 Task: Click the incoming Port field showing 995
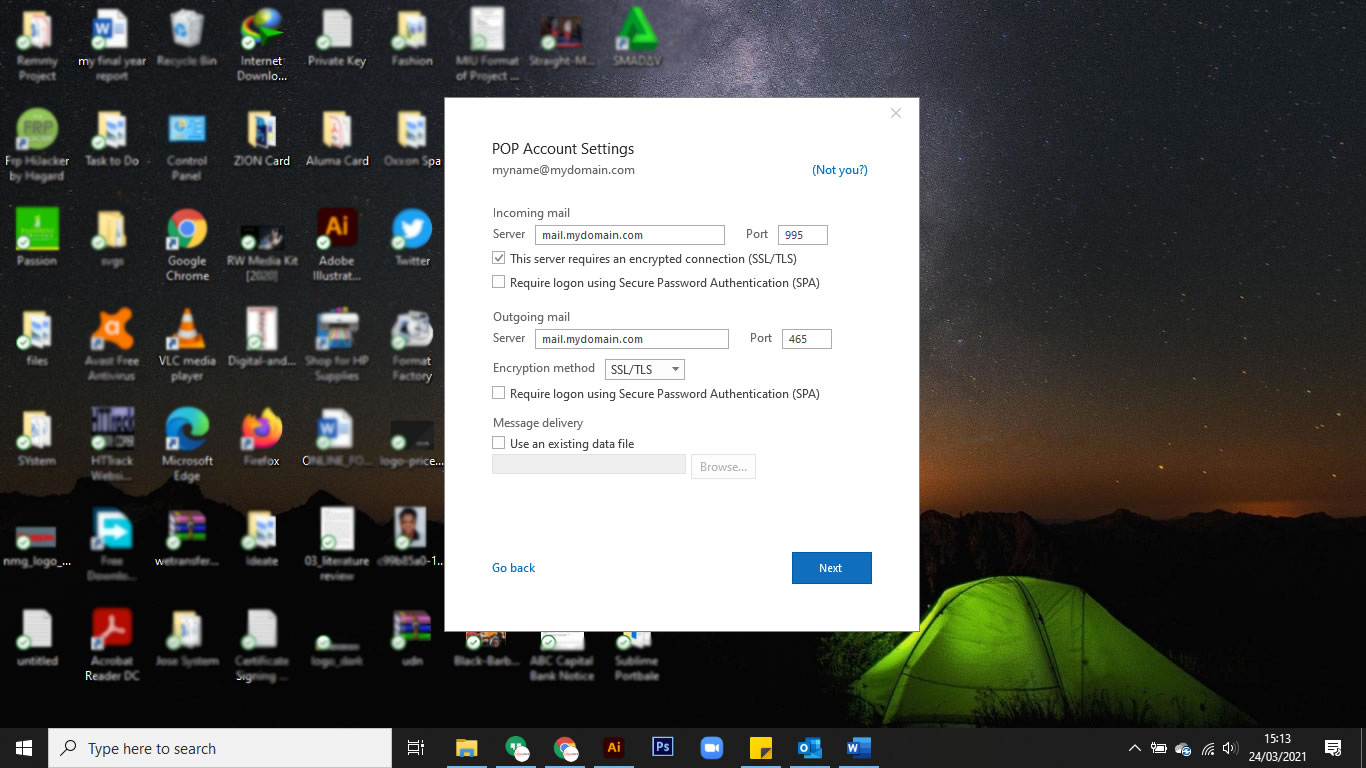click(803, 235)
